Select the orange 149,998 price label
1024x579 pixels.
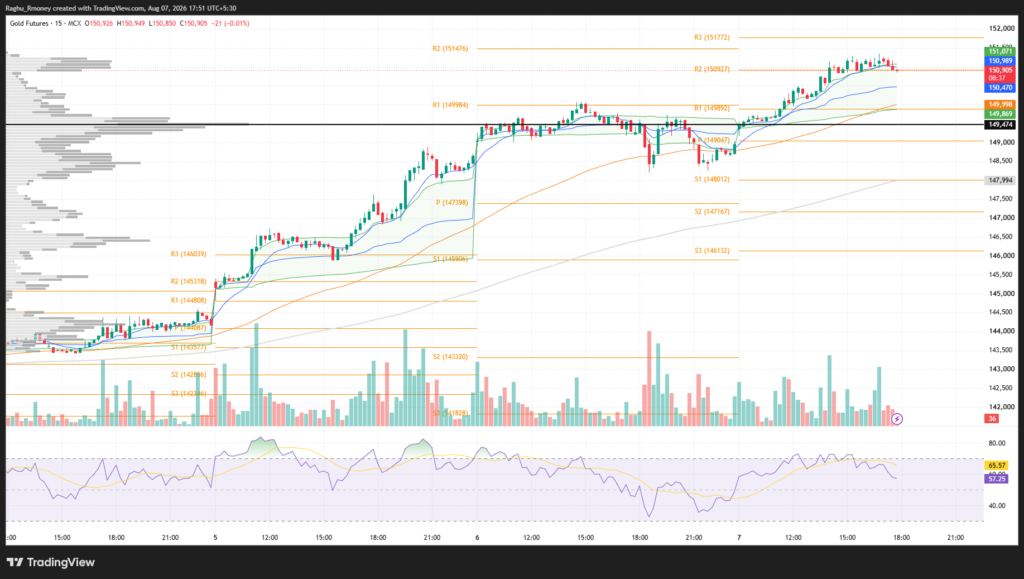(1000, 104)
